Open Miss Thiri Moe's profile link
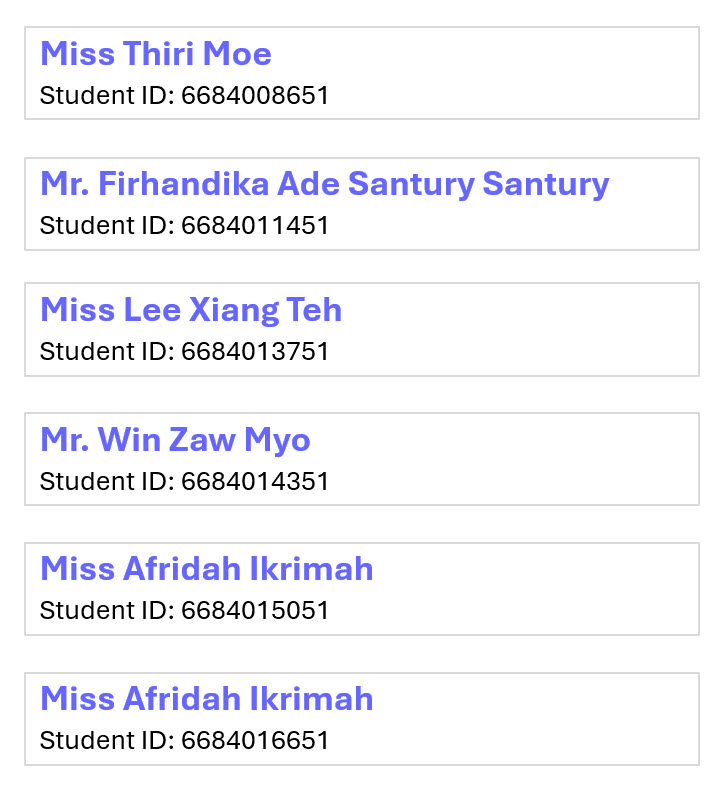The height and width of the screenshot is (799, 723). [x=156, y=54]
